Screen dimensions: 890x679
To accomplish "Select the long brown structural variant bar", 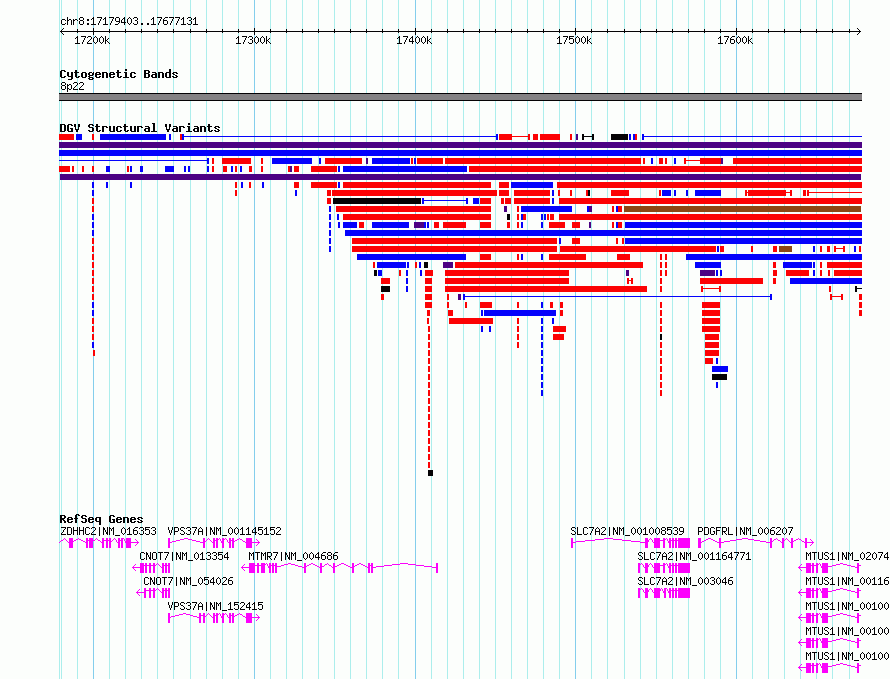I will pos(742,209).
